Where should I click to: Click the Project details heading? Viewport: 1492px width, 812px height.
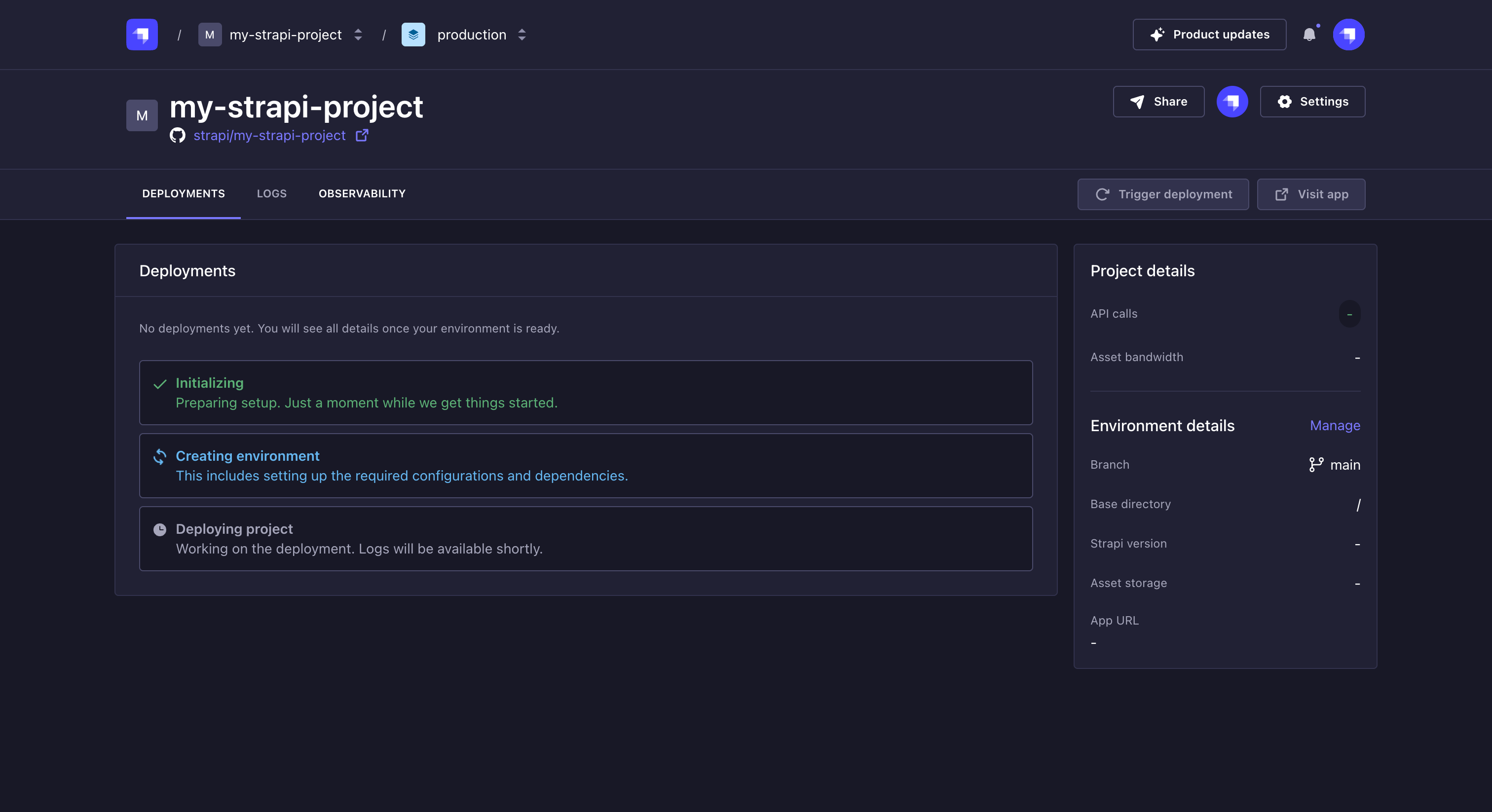pos(1142,270)
